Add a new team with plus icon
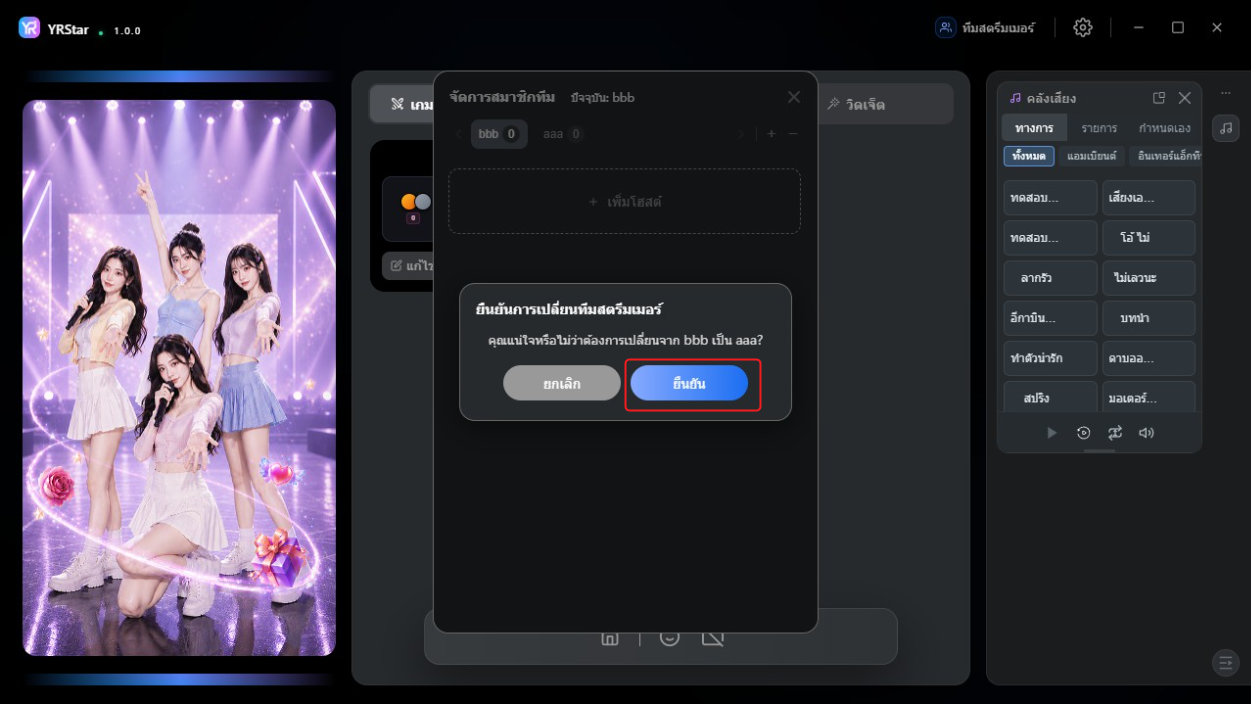The width and height of the screenshot is (1251, 704). [x=771, y=134]
